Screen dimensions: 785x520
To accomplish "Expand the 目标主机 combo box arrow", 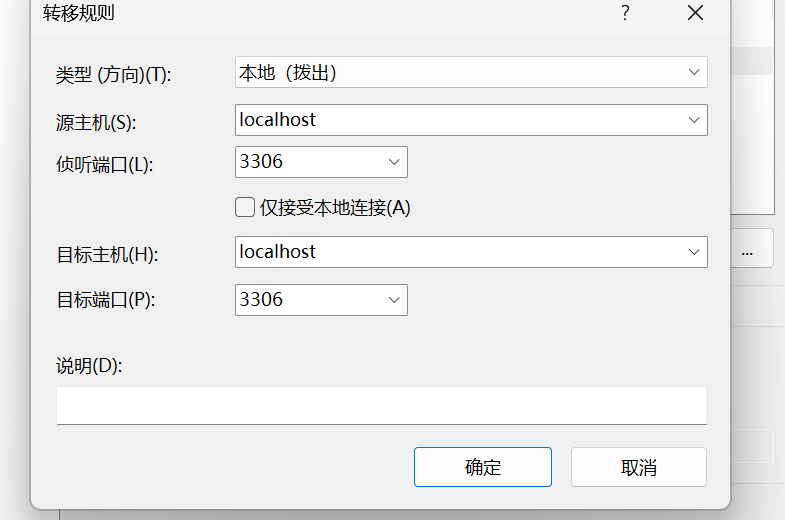I will [x=694, y=252].
